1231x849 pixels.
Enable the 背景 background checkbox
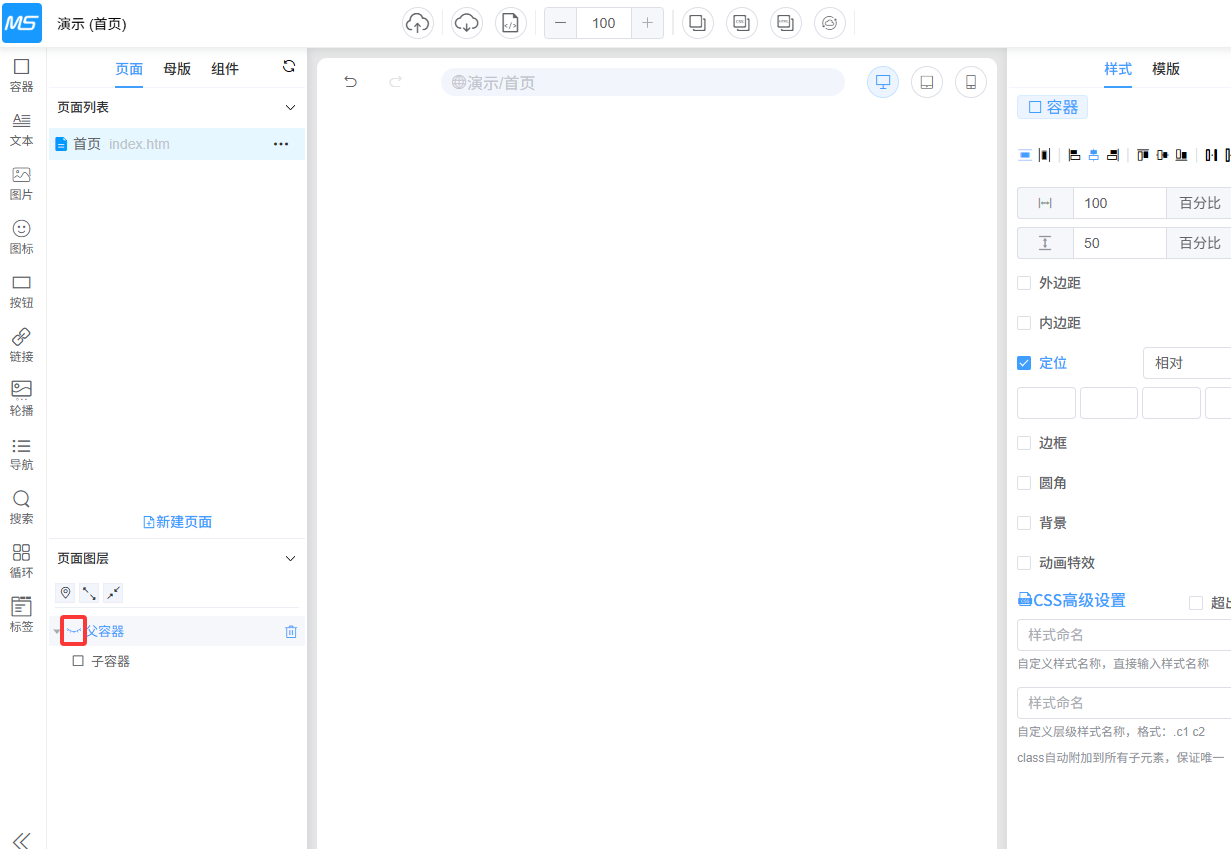pos(1024,523)
